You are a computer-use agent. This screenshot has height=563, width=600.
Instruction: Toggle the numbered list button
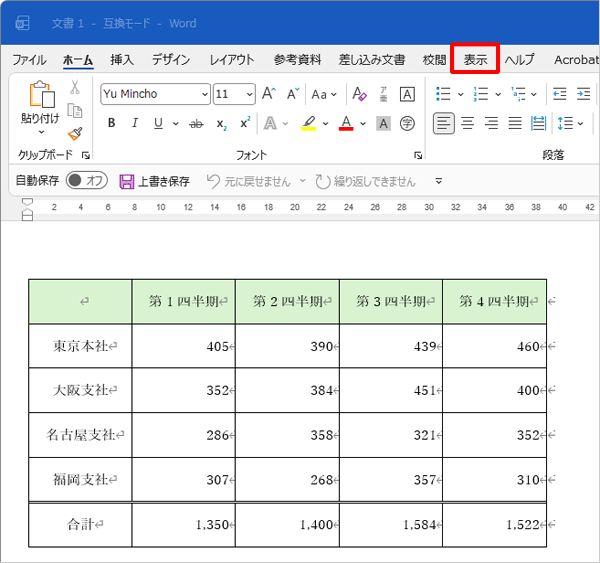tap(481, 94)
